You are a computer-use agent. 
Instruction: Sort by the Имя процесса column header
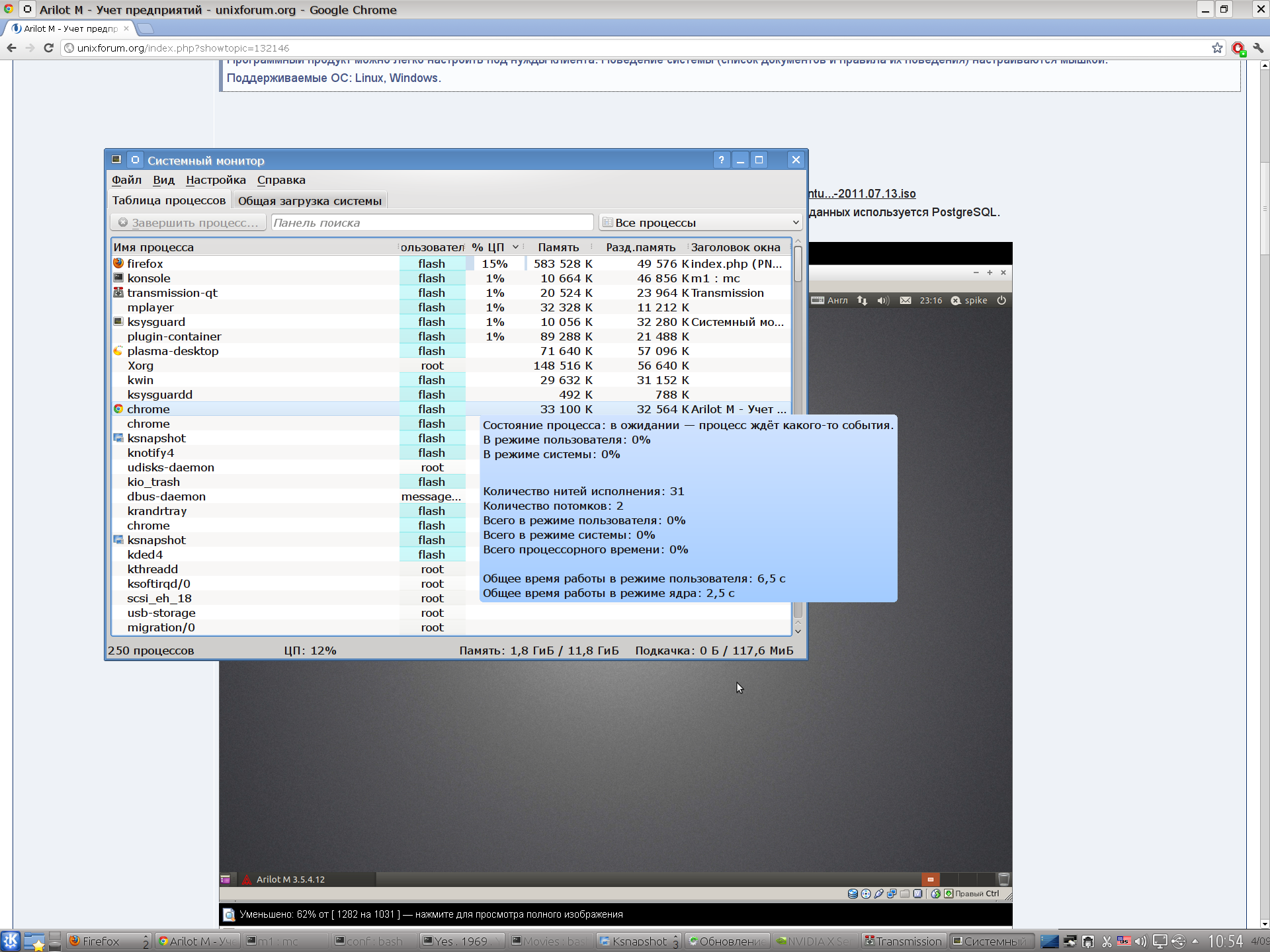tap(254, 247)
